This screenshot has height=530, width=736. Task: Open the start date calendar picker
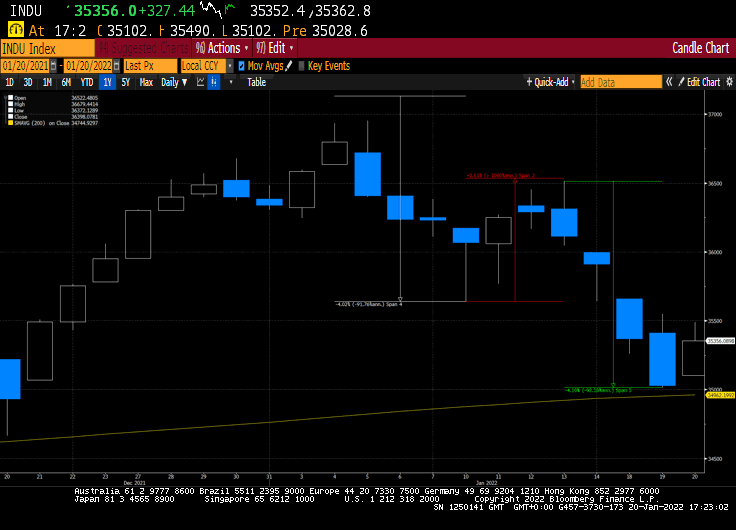tap(54, 66)
